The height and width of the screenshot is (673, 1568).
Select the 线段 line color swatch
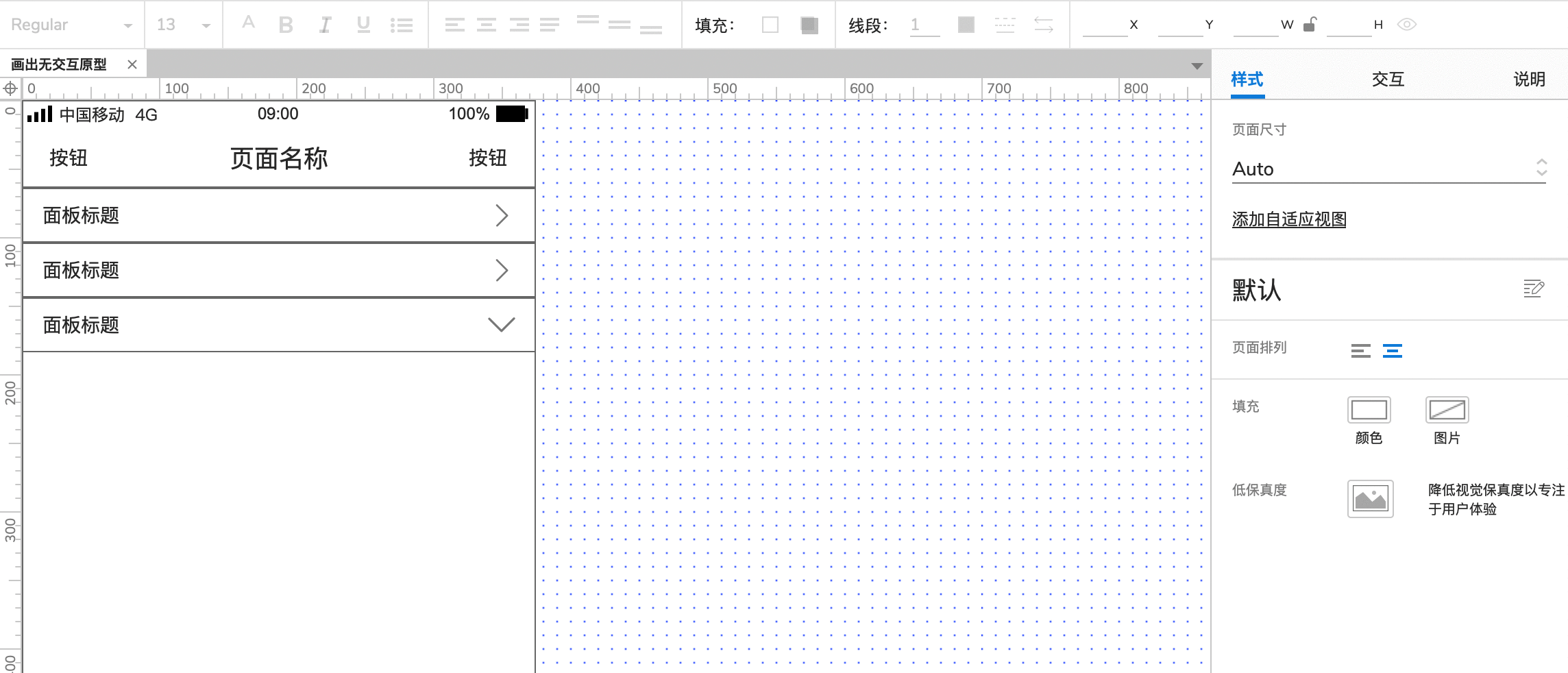(x=965, y=24)
